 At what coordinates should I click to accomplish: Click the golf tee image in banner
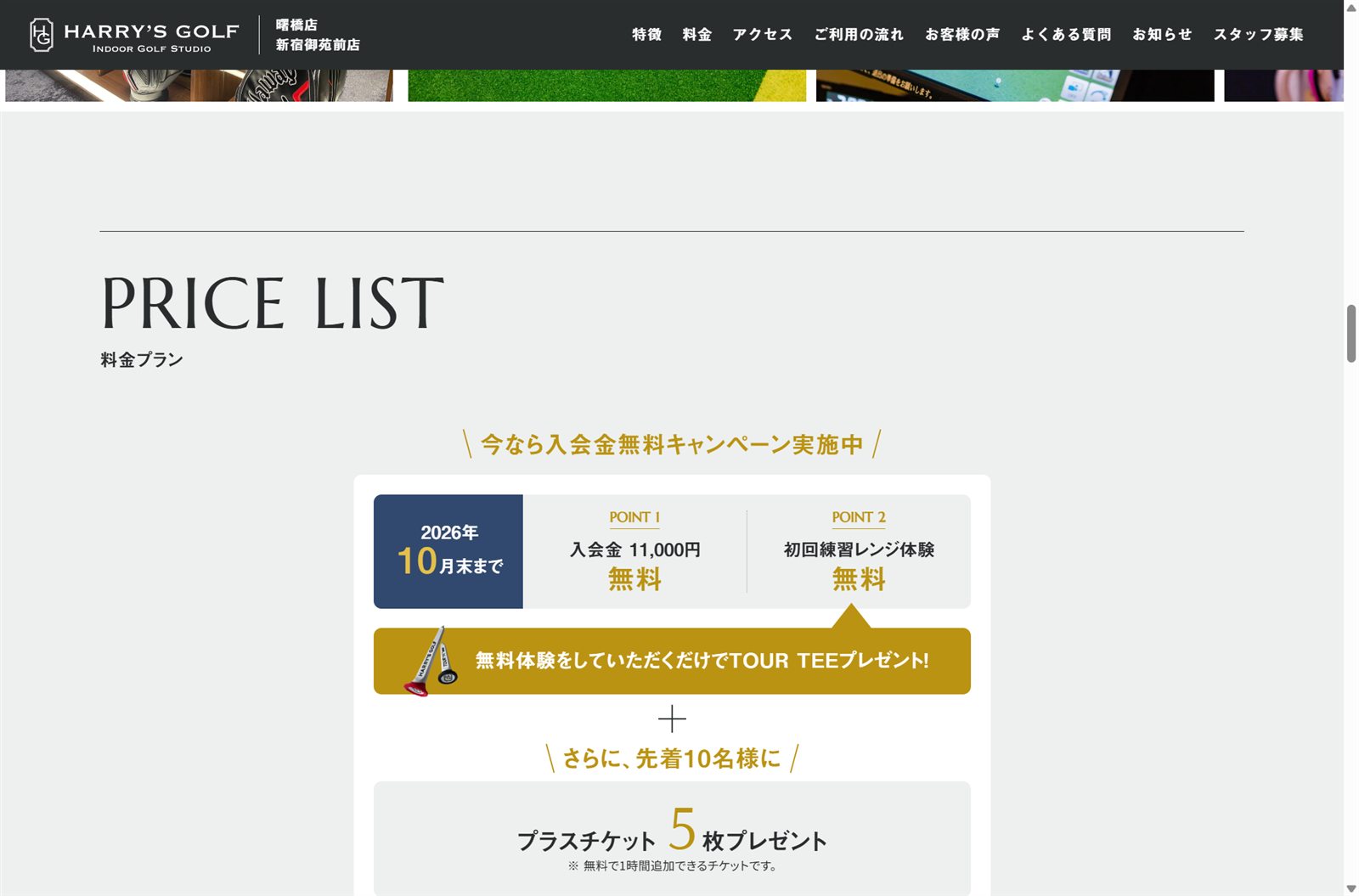(x=431, y=661)
